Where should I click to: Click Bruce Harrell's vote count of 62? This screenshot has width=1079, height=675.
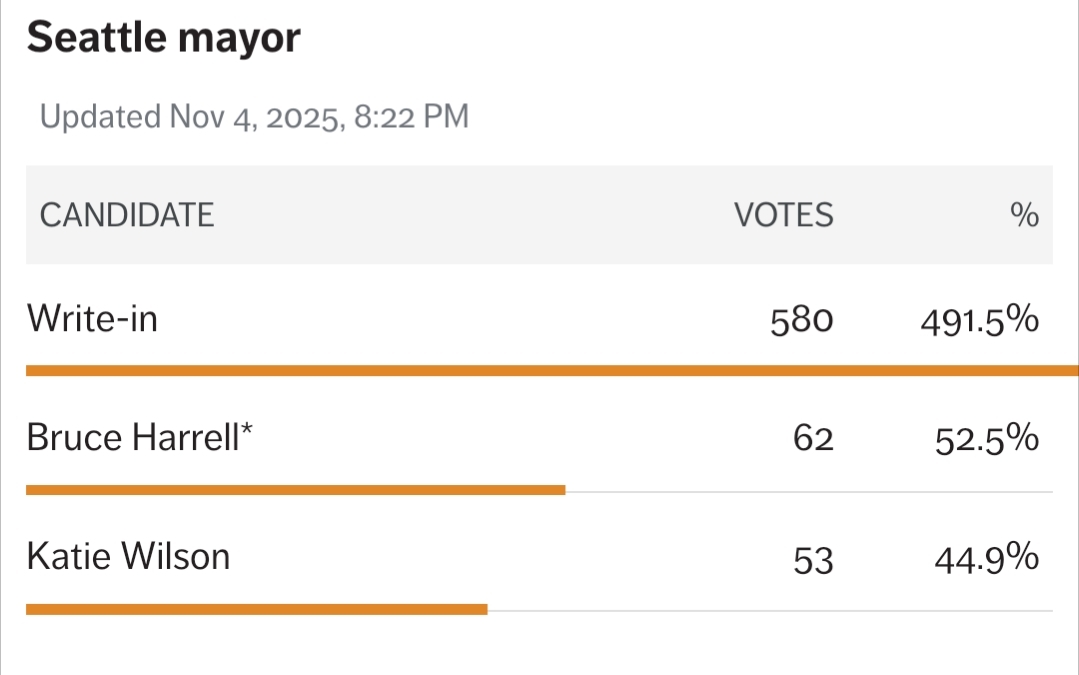pyautogui.click(x=813, y=440)
